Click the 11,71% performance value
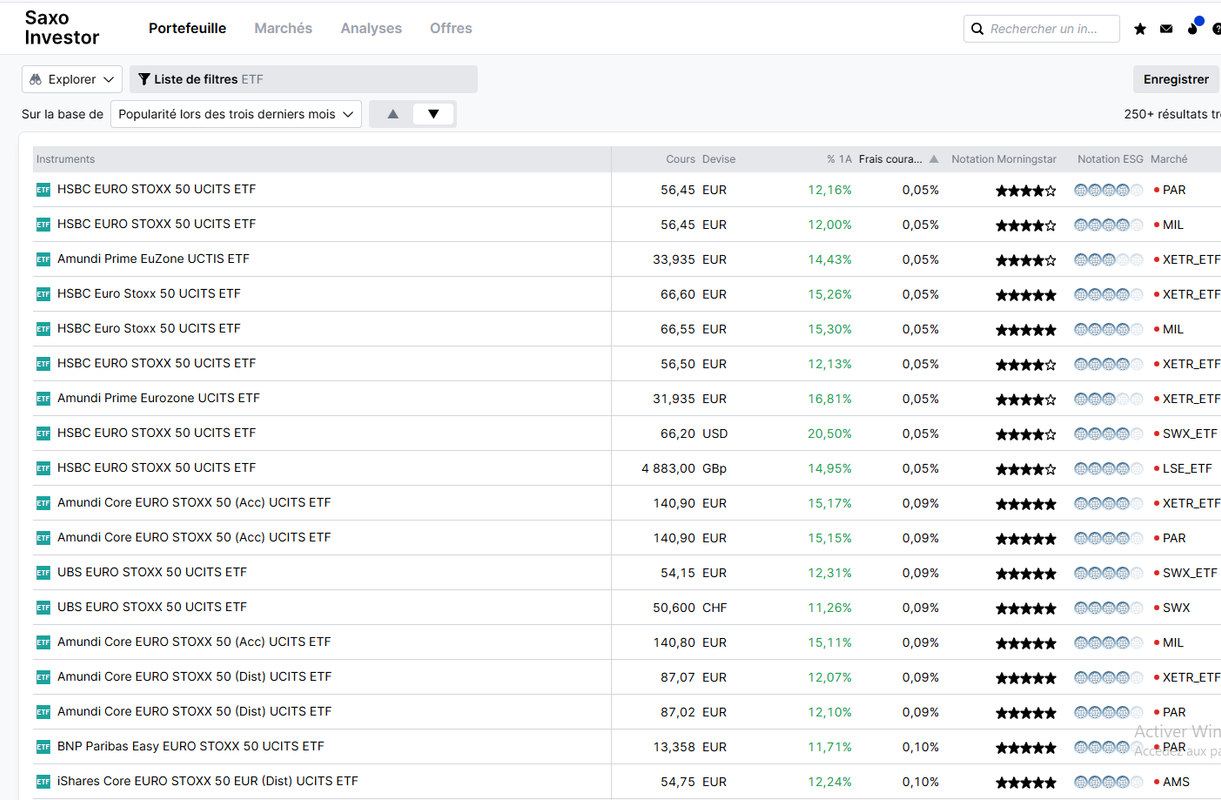1221x800 pixels. pyautogui.click(x=830, y=747)
